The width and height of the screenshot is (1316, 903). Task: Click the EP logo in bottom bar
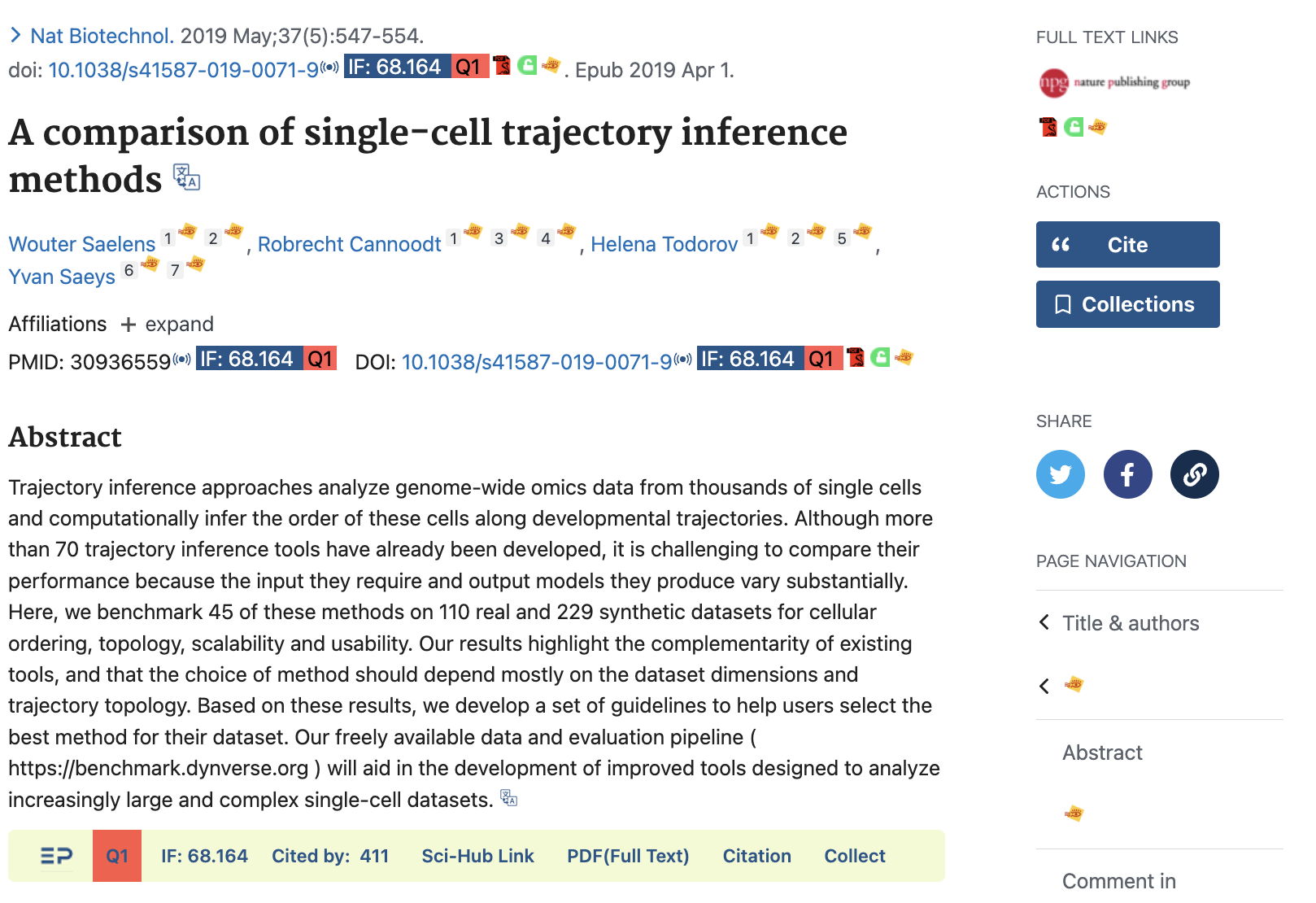[x=56, y=856]
